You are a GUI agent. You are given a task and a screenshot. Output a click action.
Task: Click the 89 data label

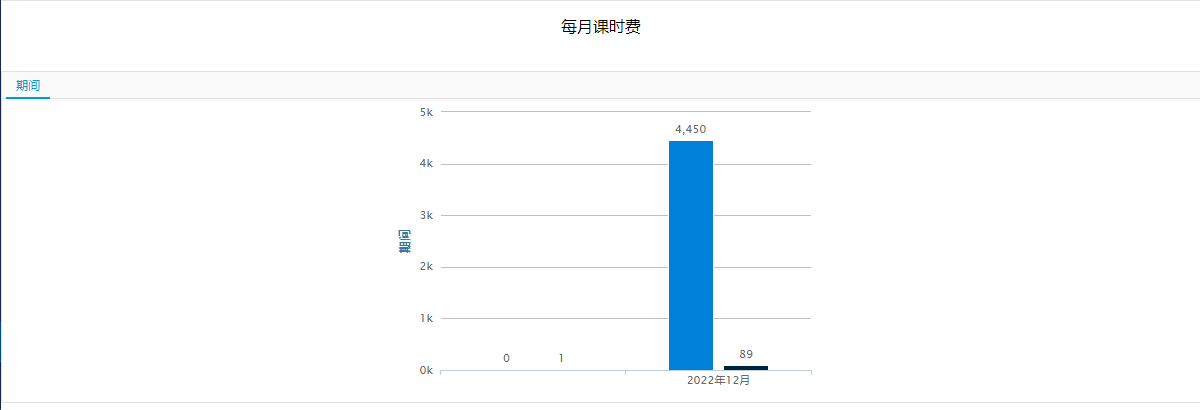pos(746,354)
